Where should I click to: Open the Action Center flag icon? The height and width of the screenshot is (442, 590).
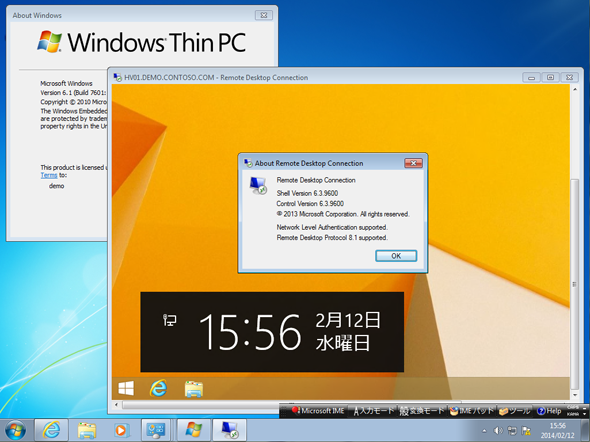[526, 430]
